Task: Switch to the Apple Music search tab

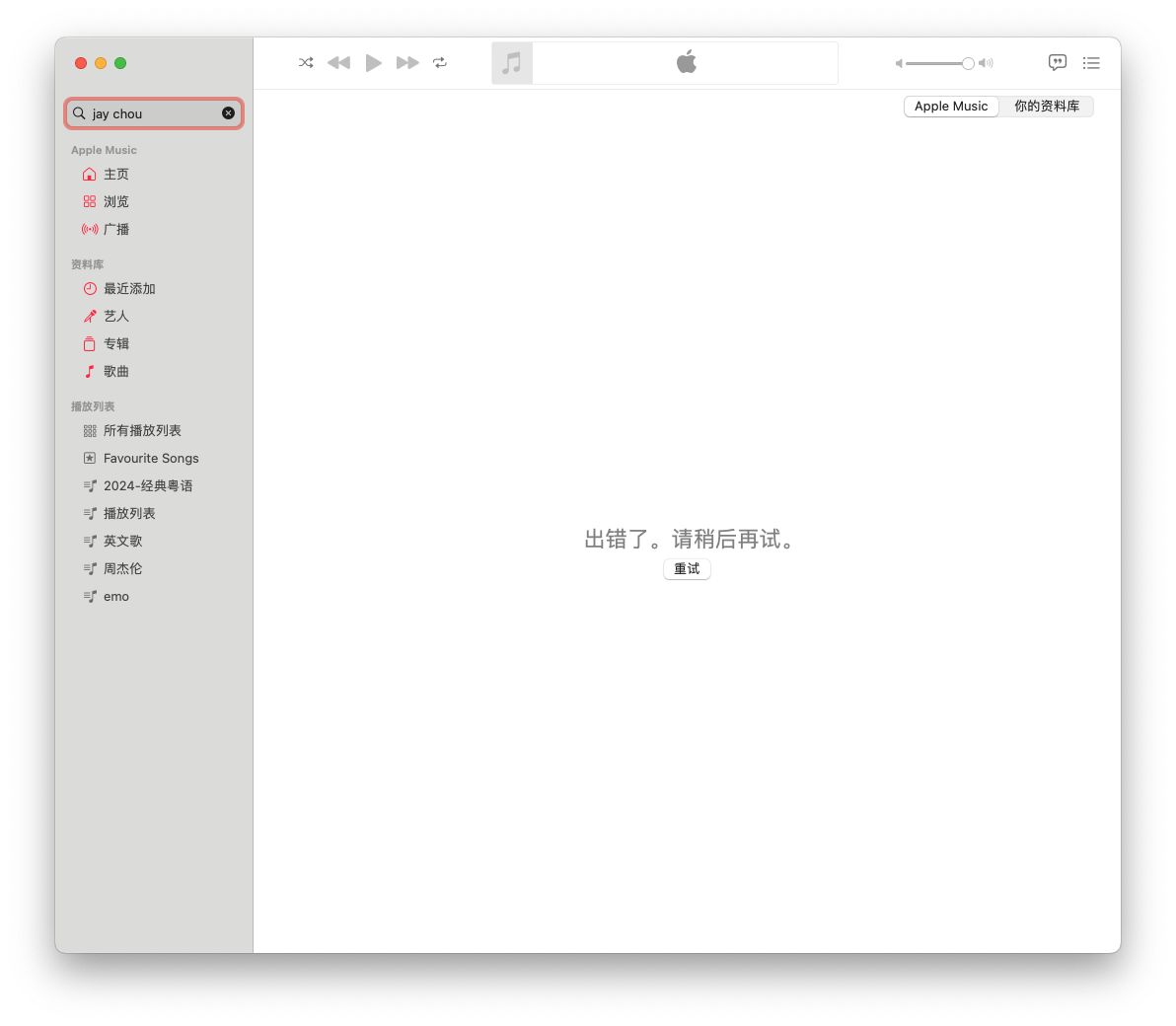Action: [x=951, y=107]
